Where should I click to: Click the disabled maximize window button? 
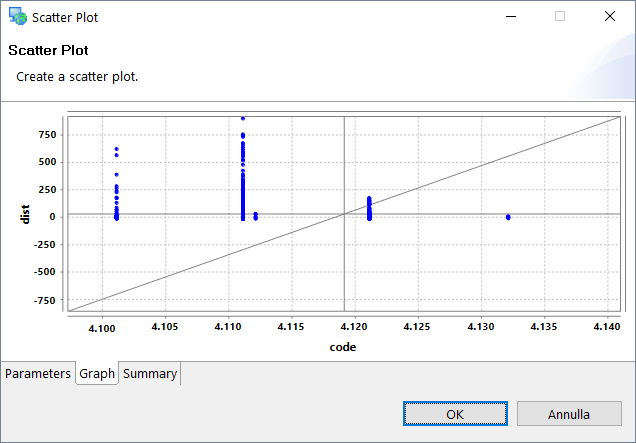click(x=560, y=17)
